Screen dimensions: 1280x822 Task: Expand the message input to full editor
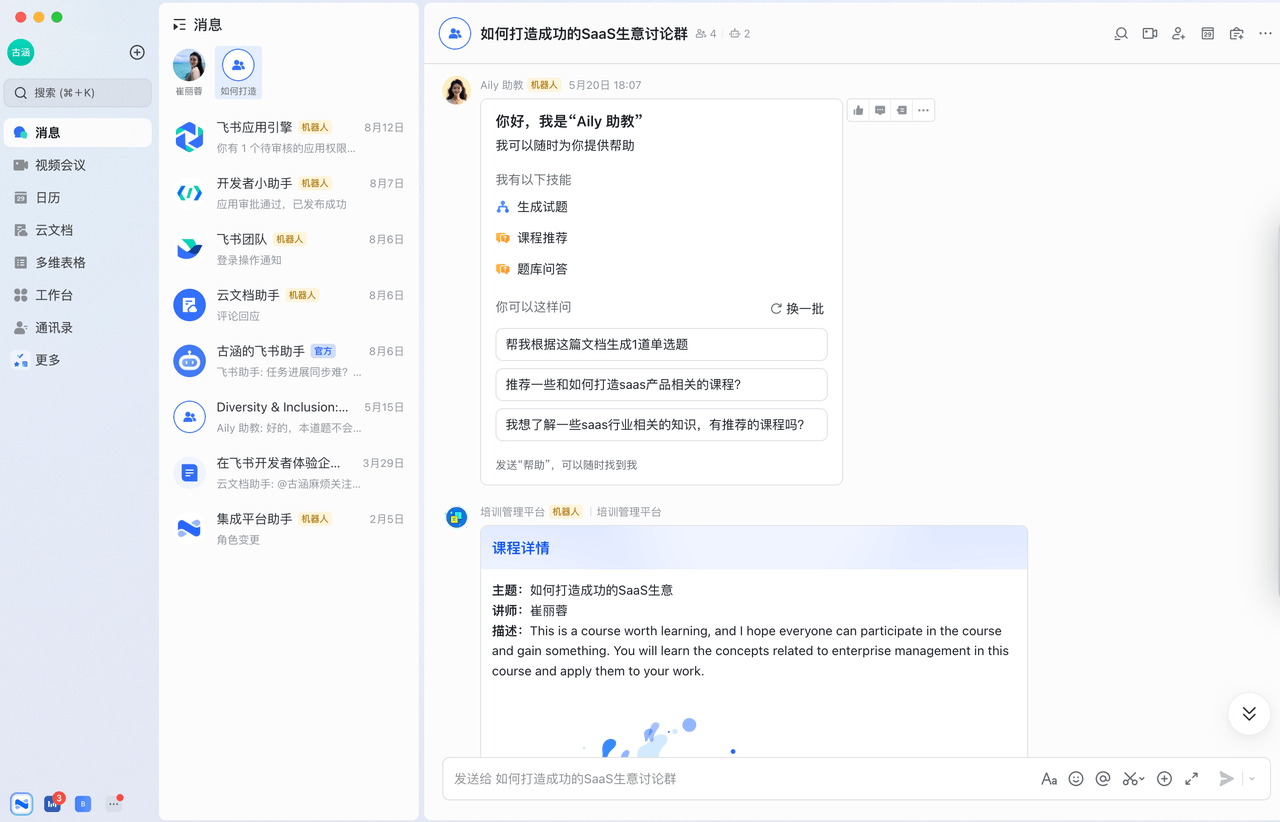point(1192,779)
